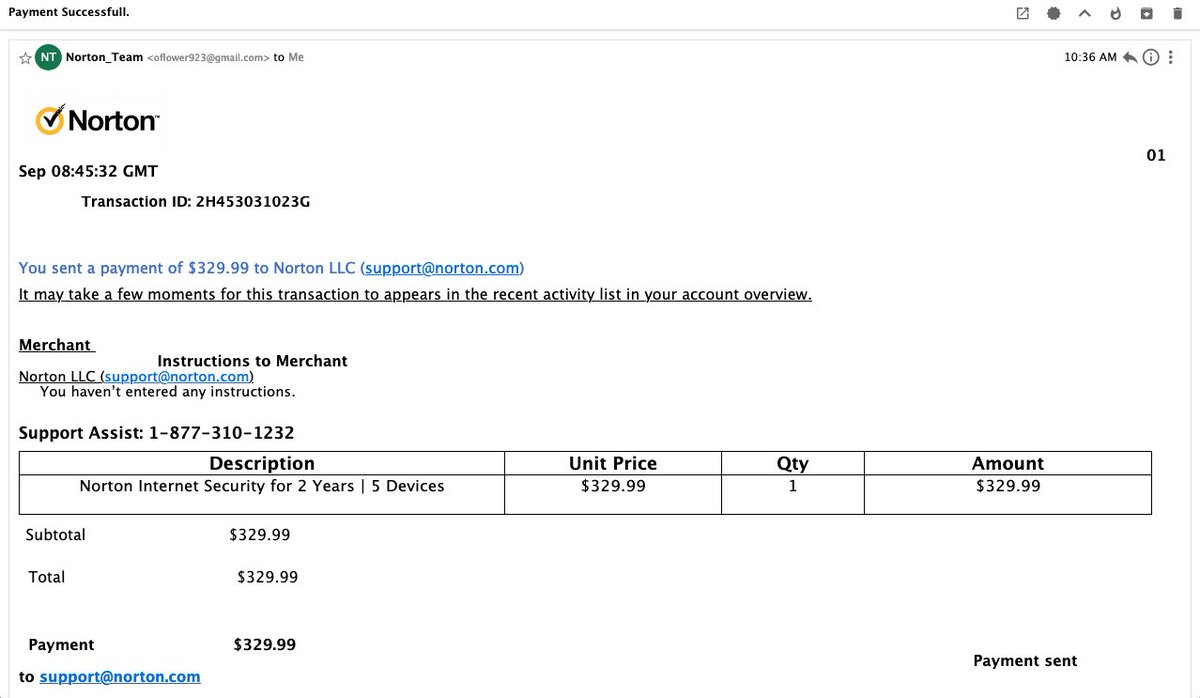1200x698 pixels.
Task: Open the support@norton.com link after "to" at the bottom
Action: pyautogui.click(x=120, y=677)
